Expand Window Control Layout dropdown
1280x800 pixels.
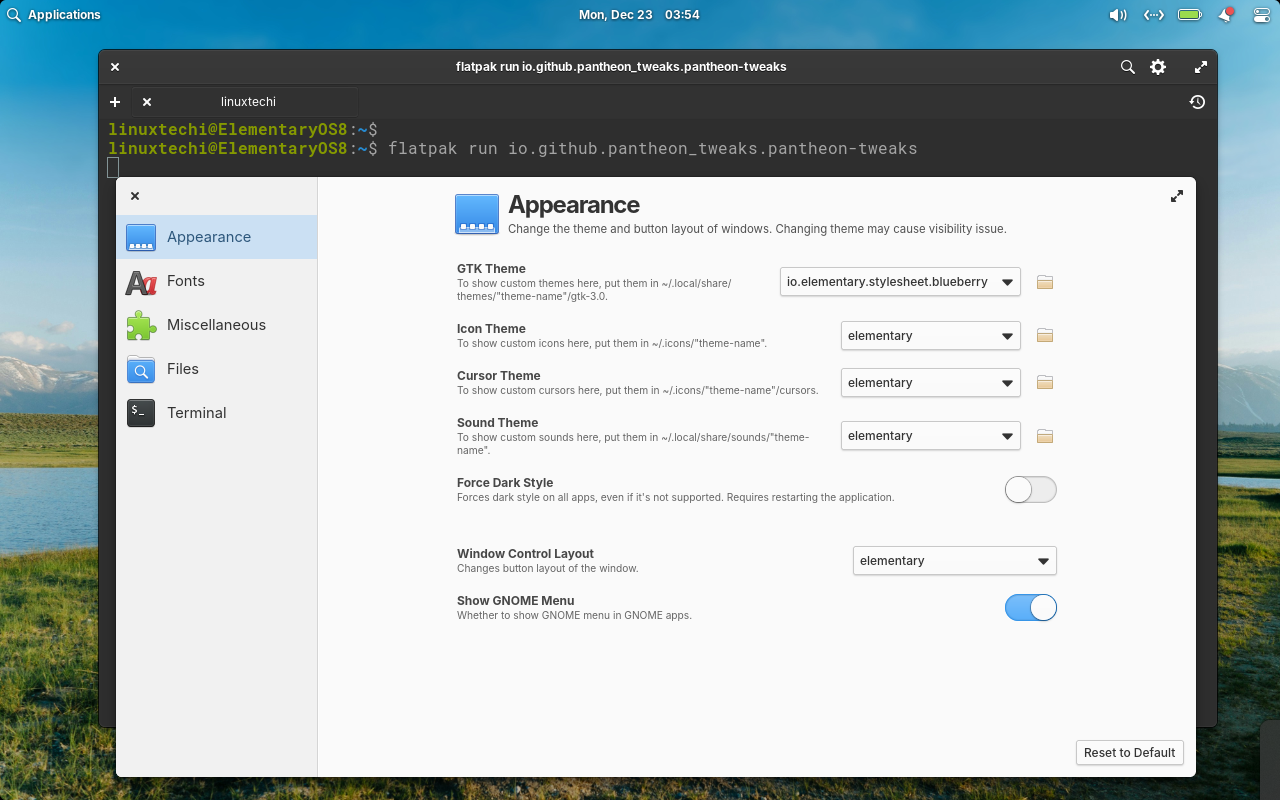[x=955, y=561]
